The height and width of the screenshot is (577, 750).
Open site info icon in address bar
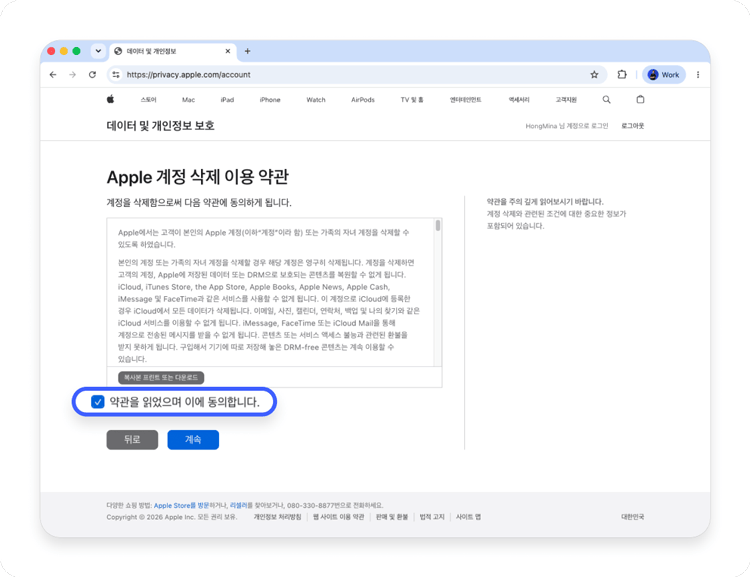pos(116,75)
